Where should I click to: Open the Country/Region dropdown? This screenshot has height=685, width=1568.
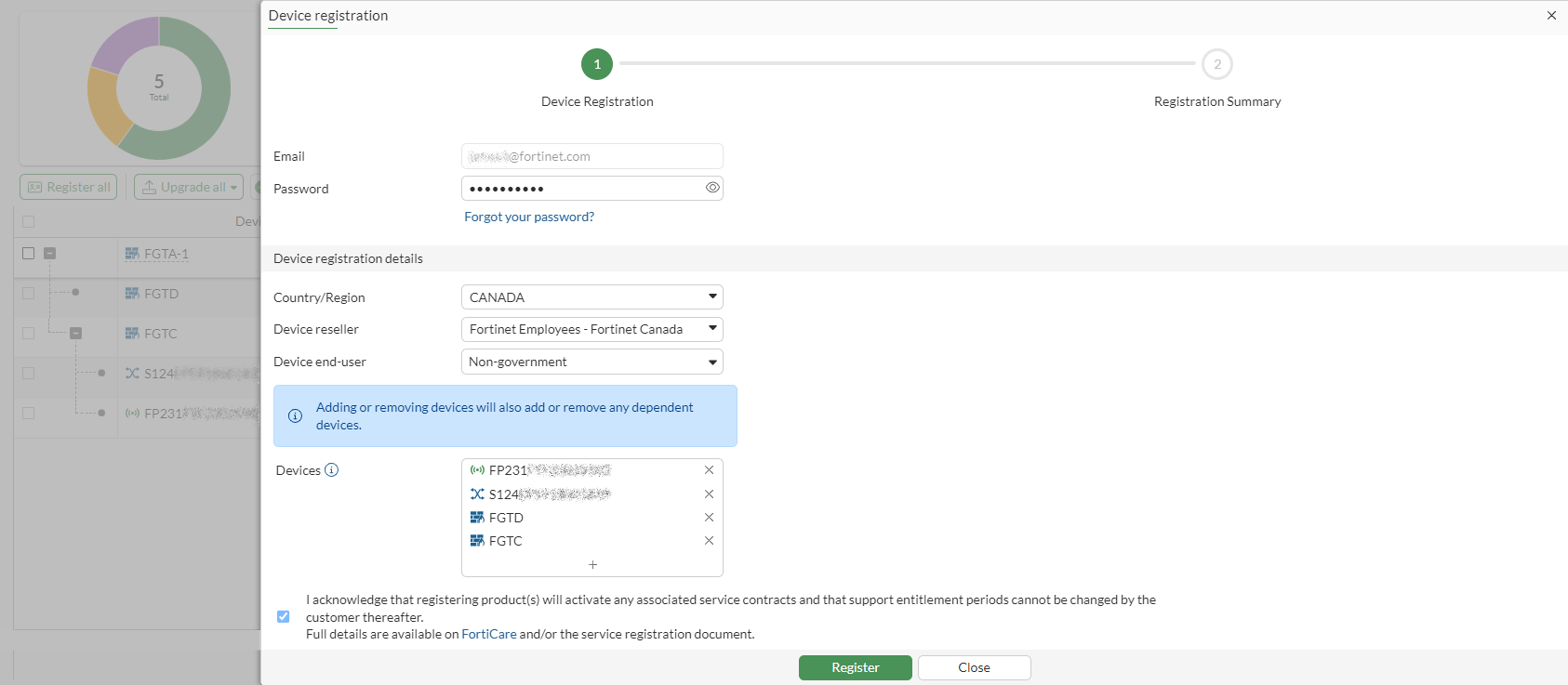tap(592, 297)
